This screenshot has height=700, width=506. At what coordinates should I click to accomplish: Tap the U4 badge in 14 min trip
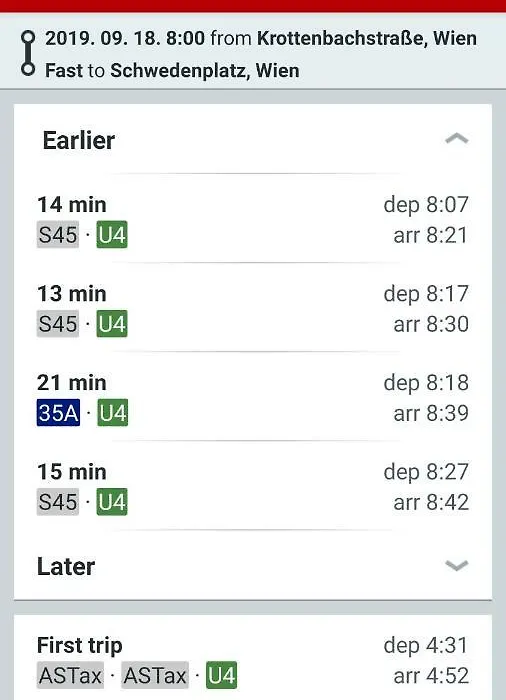[x=112, y=235]
